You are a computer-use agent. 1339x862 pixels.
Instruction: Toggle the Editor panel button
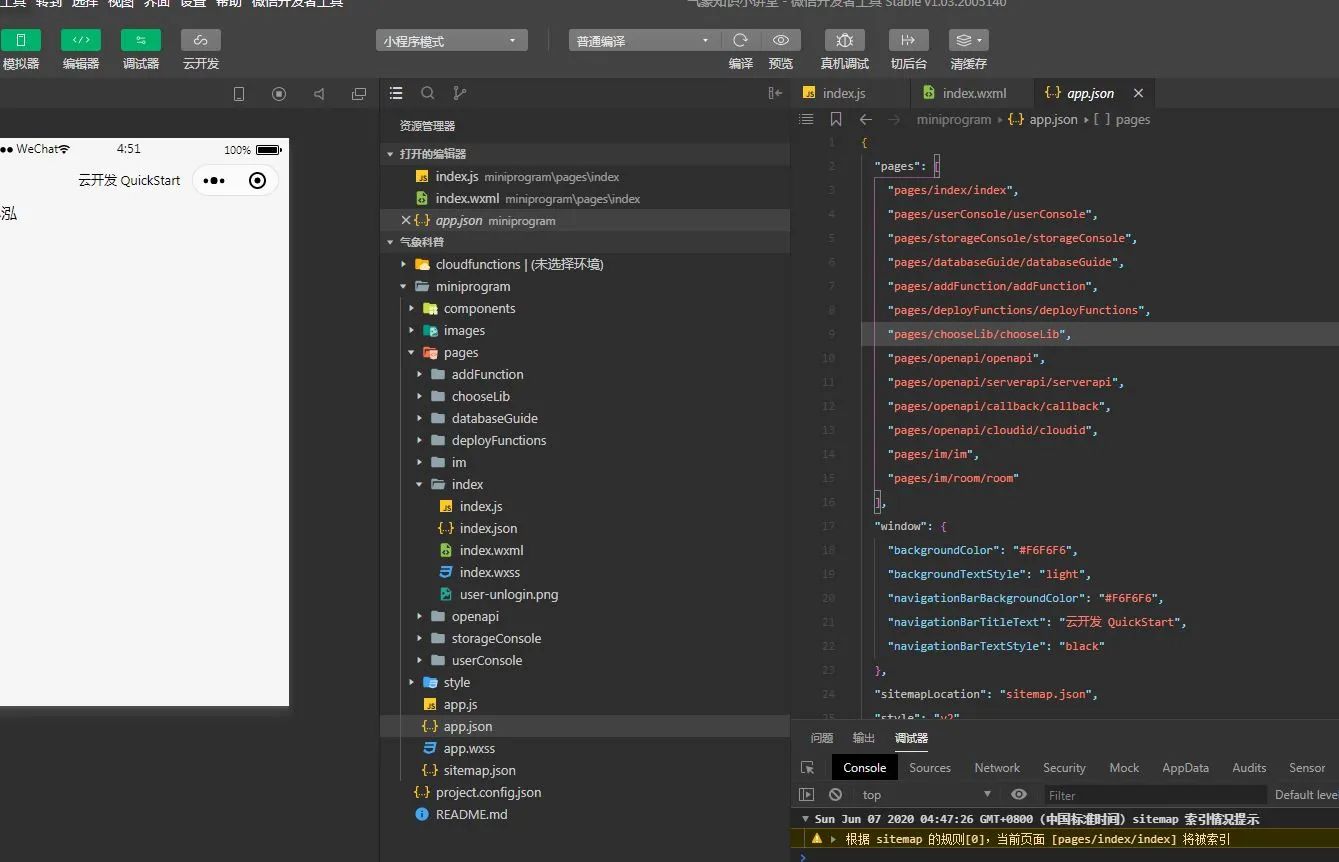(81, 40)
